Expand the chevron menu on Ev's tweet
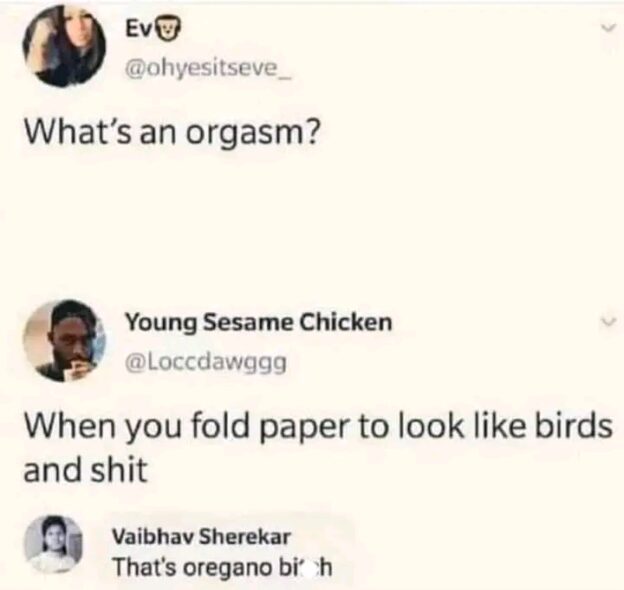 click(x=606, y=30)
